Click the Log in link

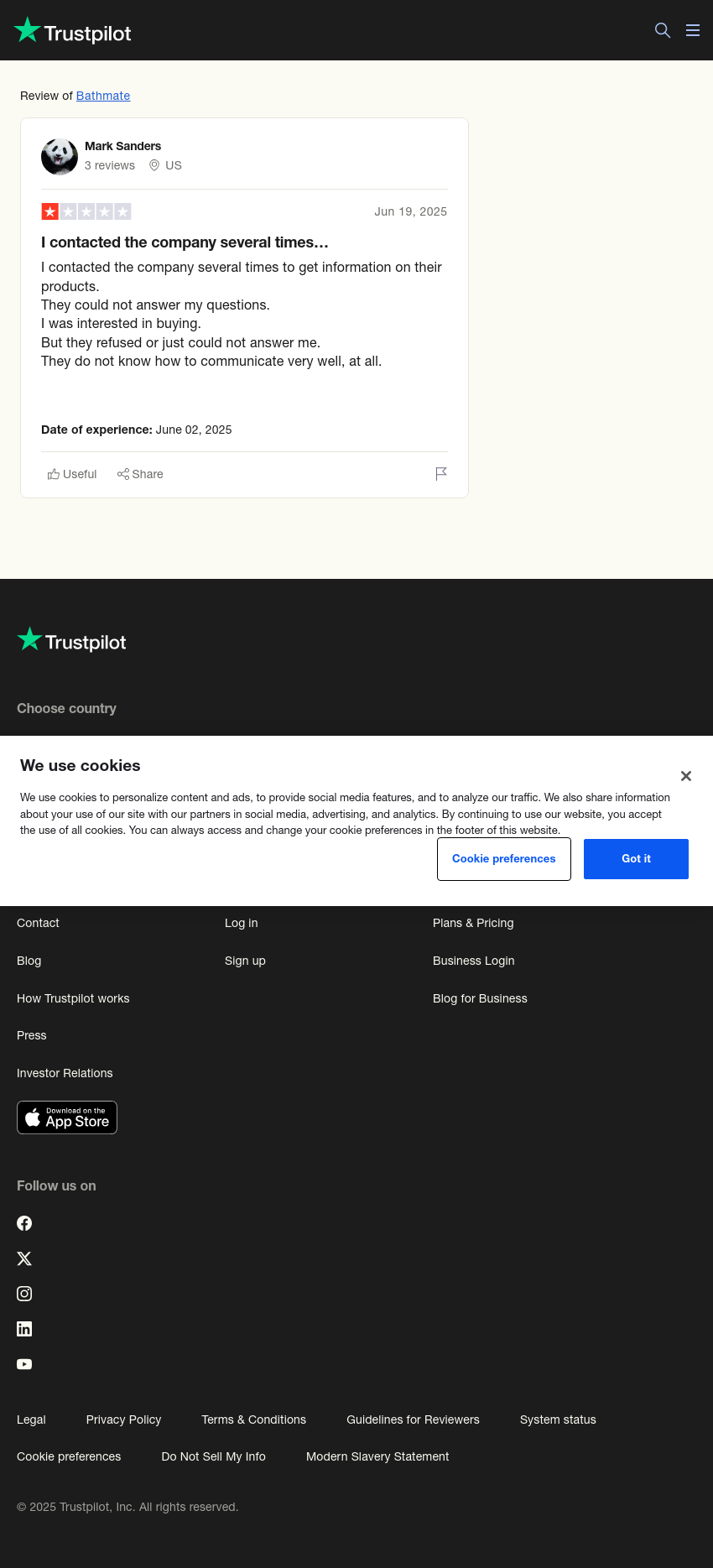click(x=242, y=923)
